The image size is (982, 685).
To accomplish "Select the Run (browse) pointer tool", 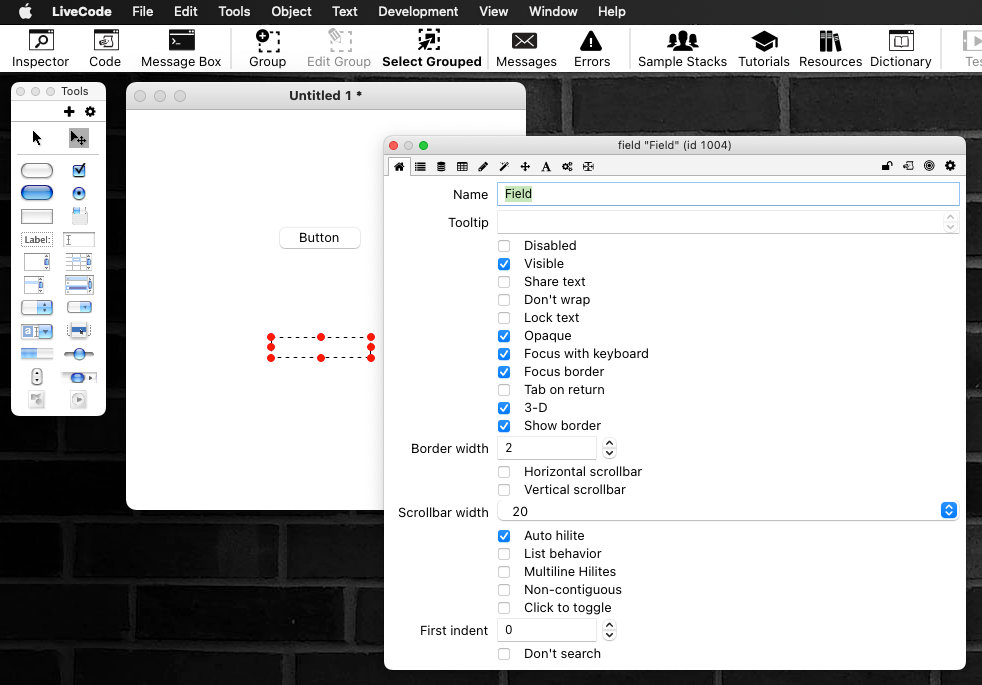I will [37, 138].
